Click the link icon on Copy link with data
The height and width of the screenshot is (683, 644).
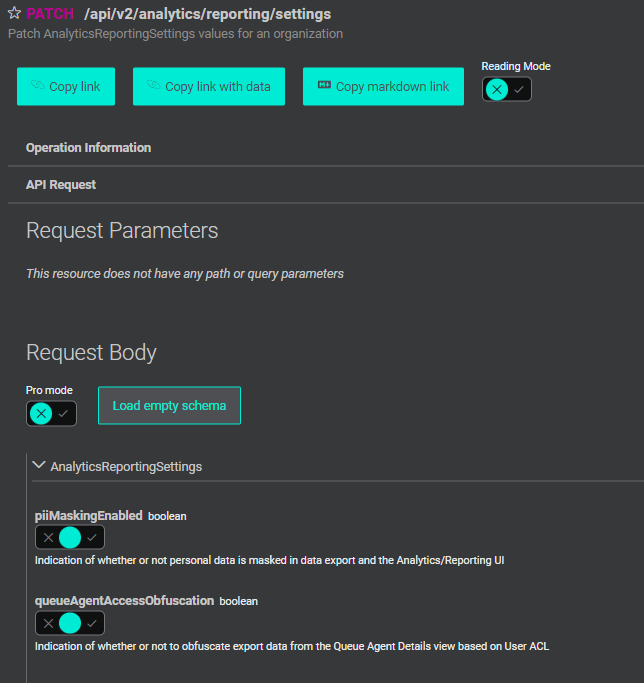(x=154, y=86)
